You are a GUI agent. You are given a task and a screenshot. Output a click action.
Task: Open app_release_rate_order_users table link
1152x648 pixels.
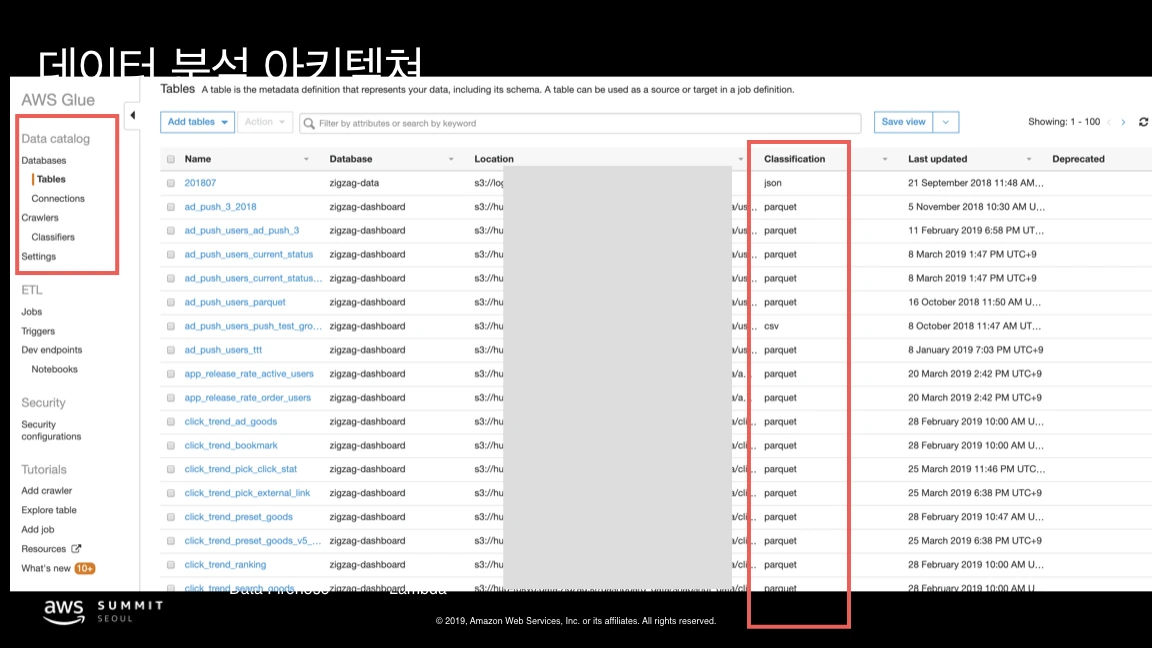[x=248, y=397]
